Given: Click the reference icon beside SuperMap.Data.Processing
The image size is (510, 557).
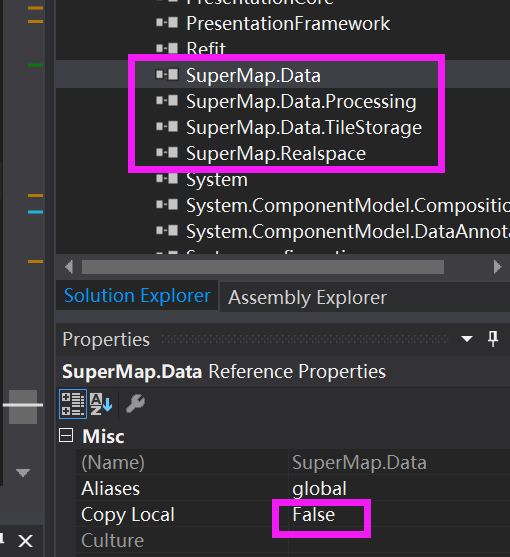Looking at the screenshot, I should click(167, 101).
